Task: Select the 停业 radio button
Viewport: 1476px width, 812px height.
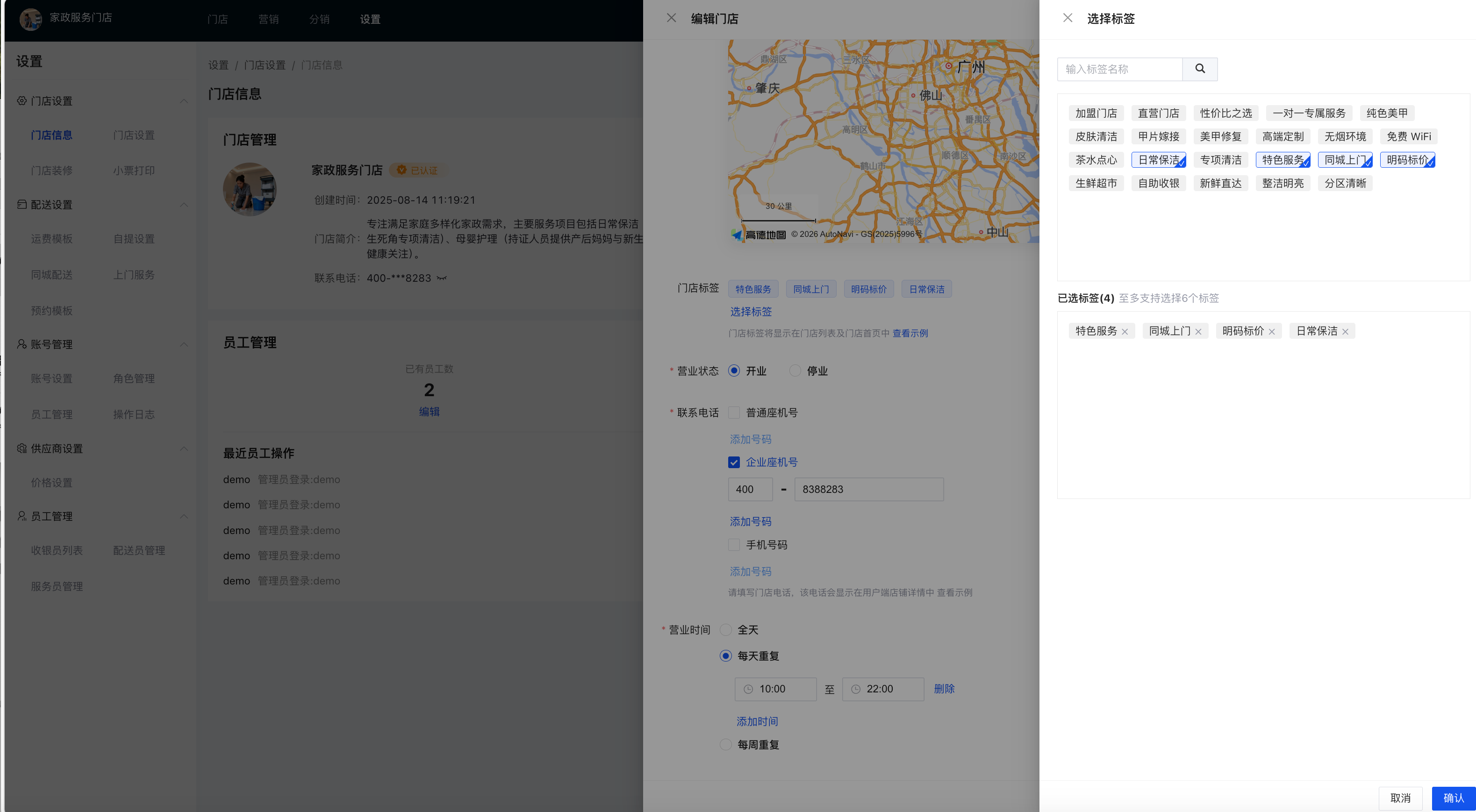Action: coord(795,370)
